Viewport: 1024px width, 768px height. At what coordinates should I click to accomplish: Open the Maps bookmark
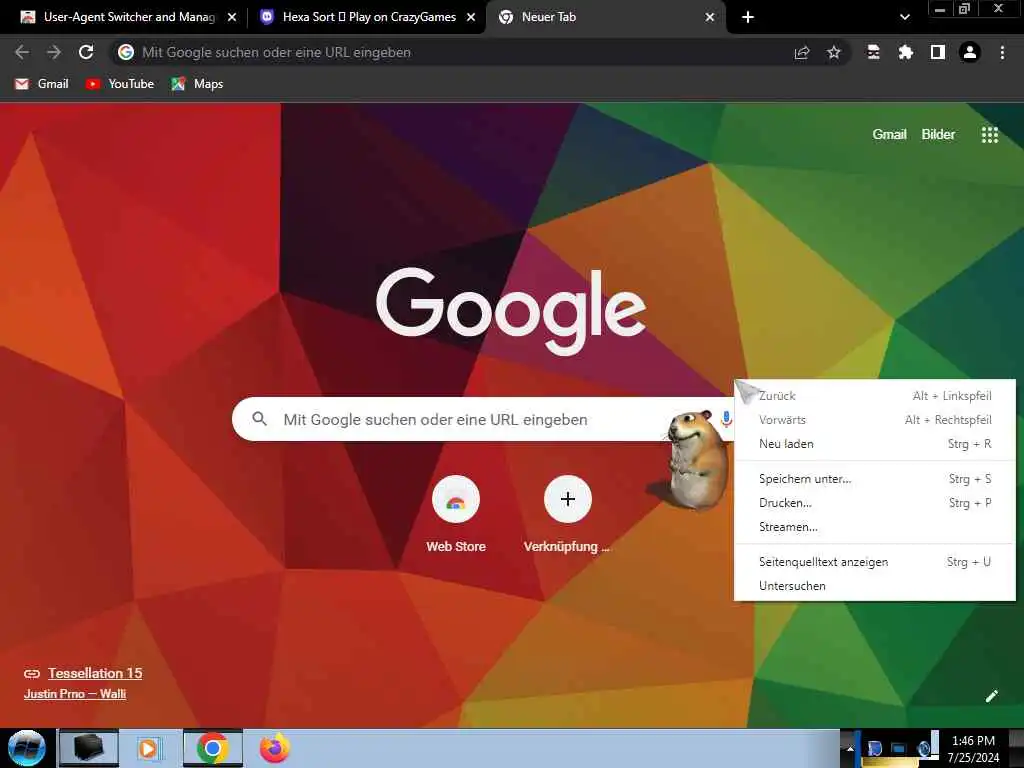tap(197, 84)
